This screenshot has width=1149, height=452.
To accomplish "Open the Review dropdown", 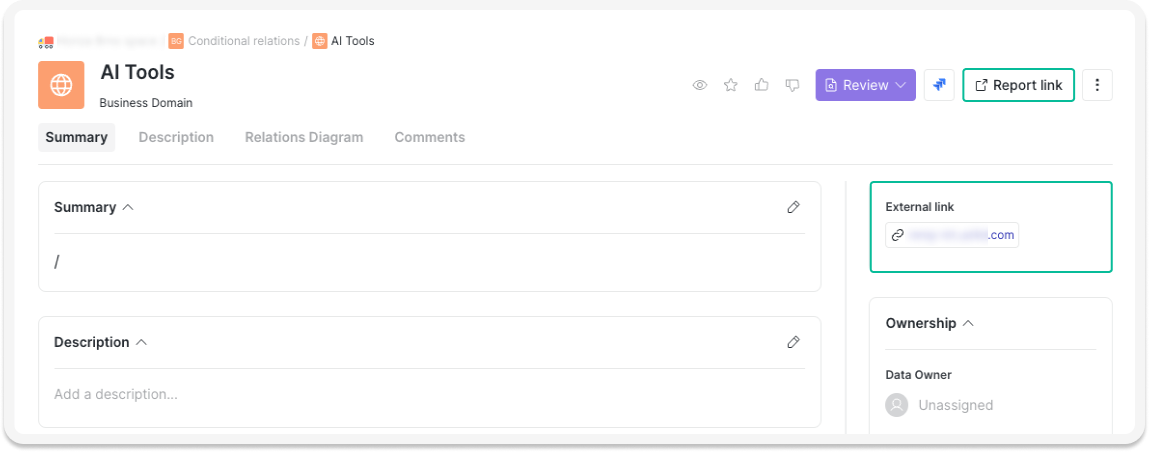I will (865, 86).
